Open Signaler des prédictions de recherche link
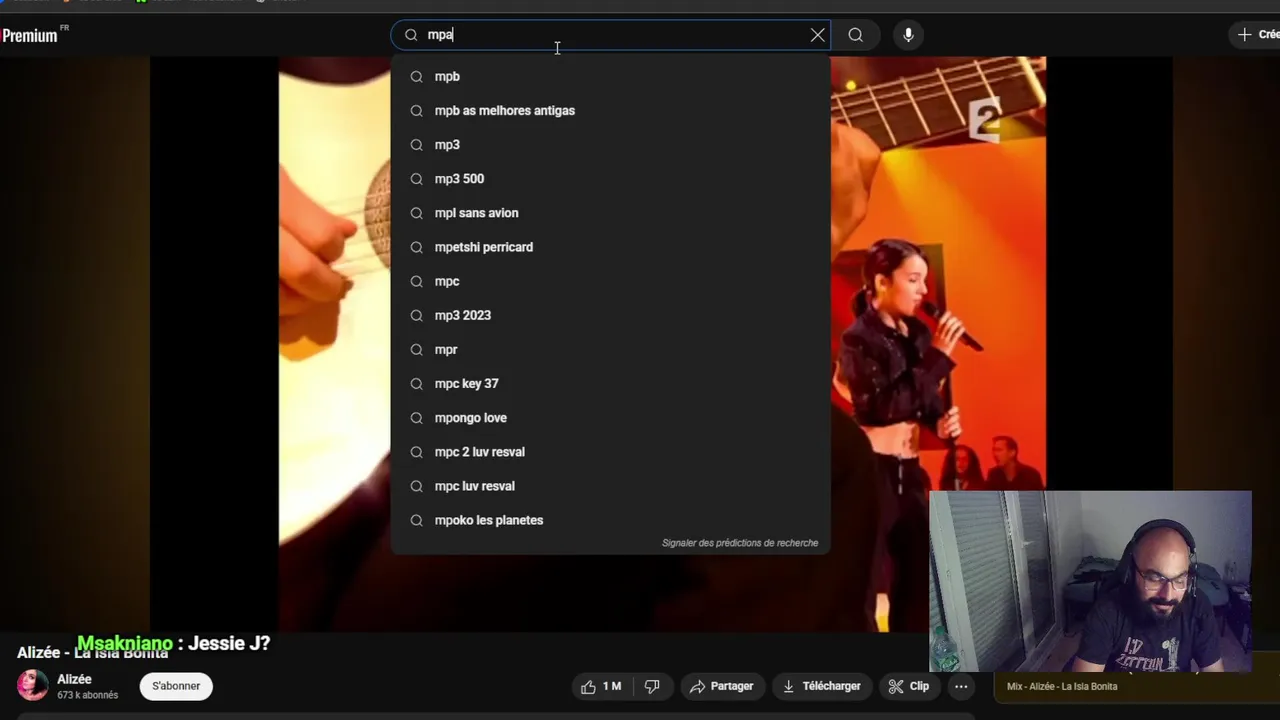Screen dimensions: 1280x720 pyautogui.click(x=740, y=543)
